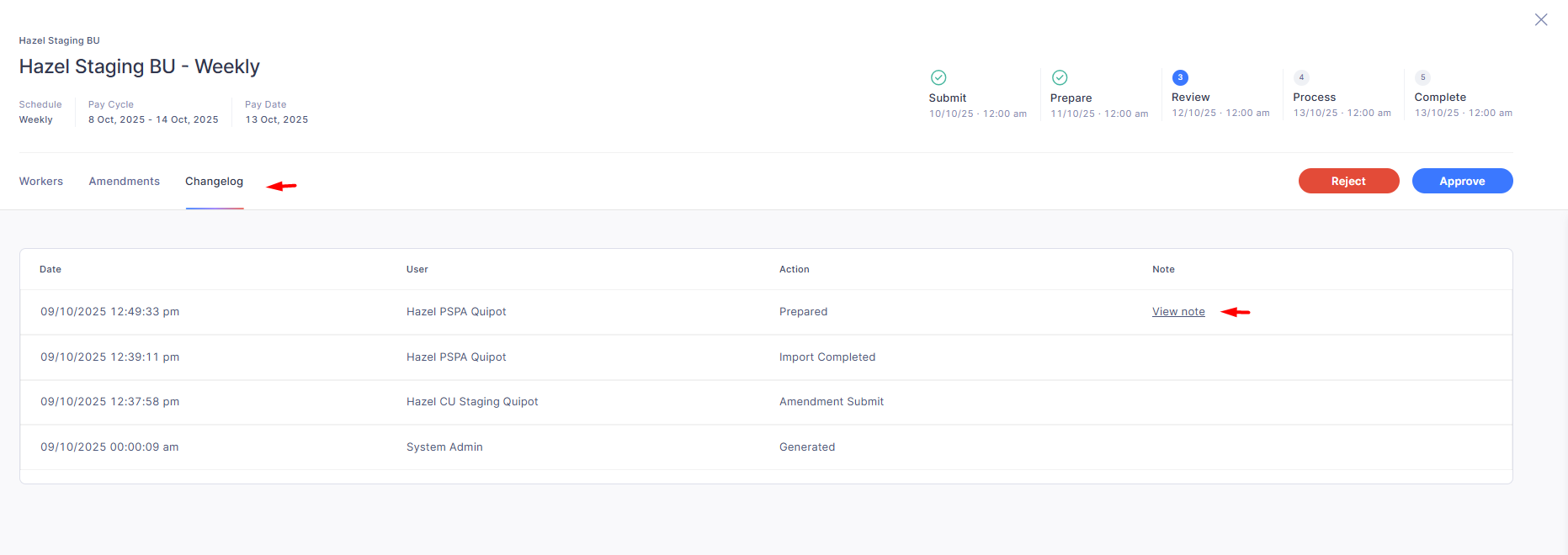Image resolution: width=1568 pixels, height=555 pixels.
Task: Select the 09/10/2025 12:37:58 pm date cell
Action: pos(110,402)
